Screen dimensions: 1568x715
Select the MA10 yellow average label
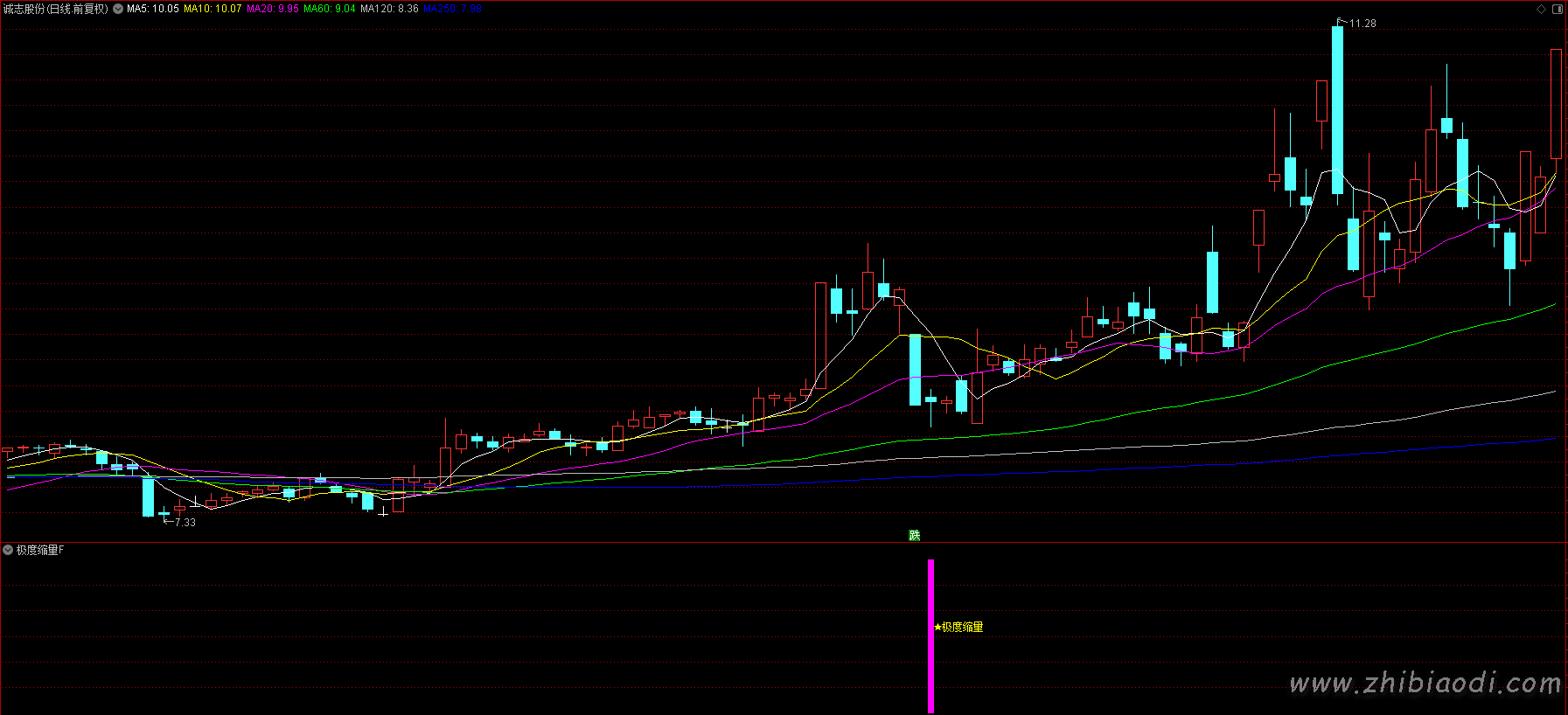point(213,9)
